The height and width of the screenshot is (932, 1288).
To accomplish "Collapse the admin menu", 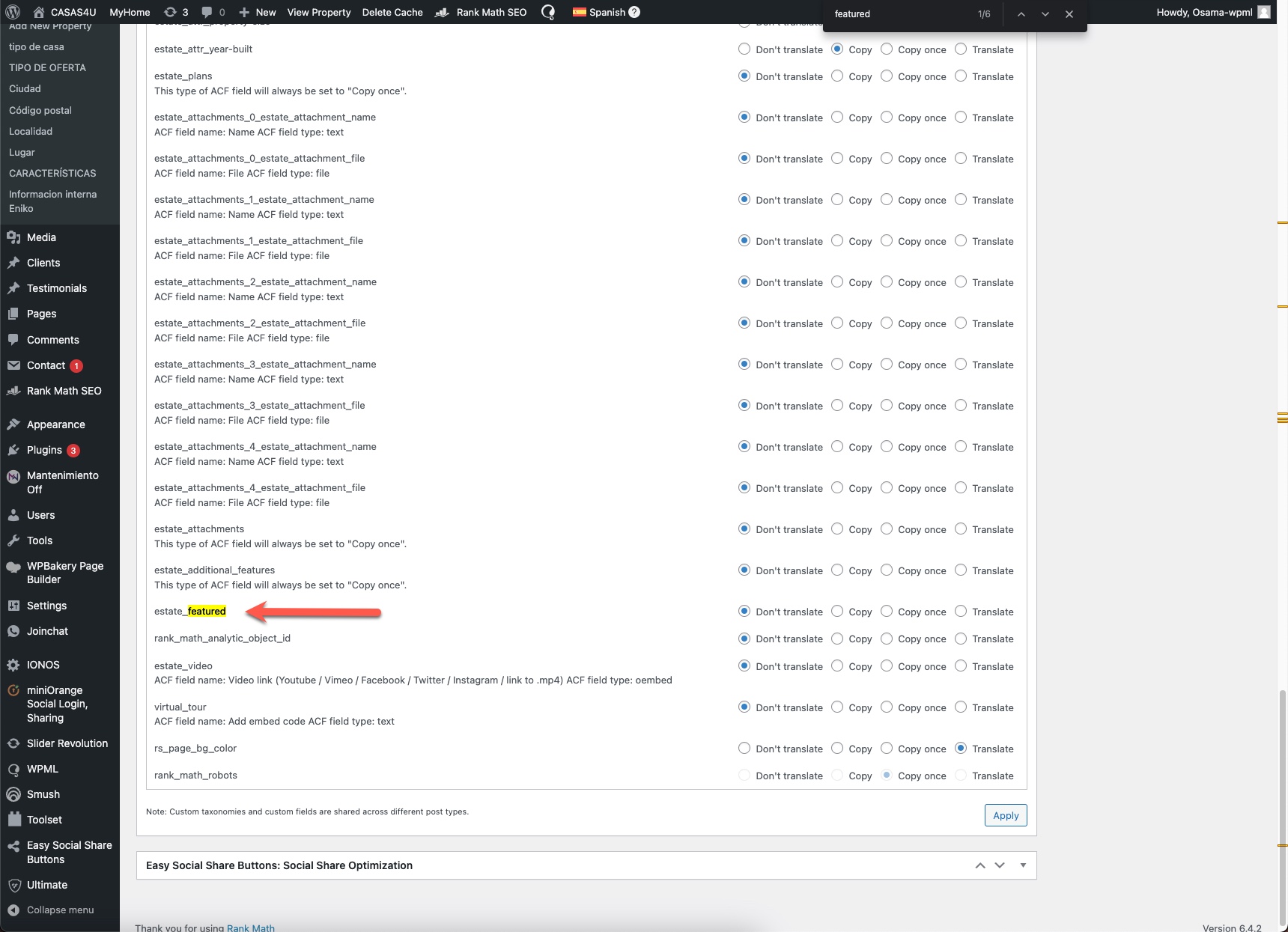I will (x=51, y=910).
